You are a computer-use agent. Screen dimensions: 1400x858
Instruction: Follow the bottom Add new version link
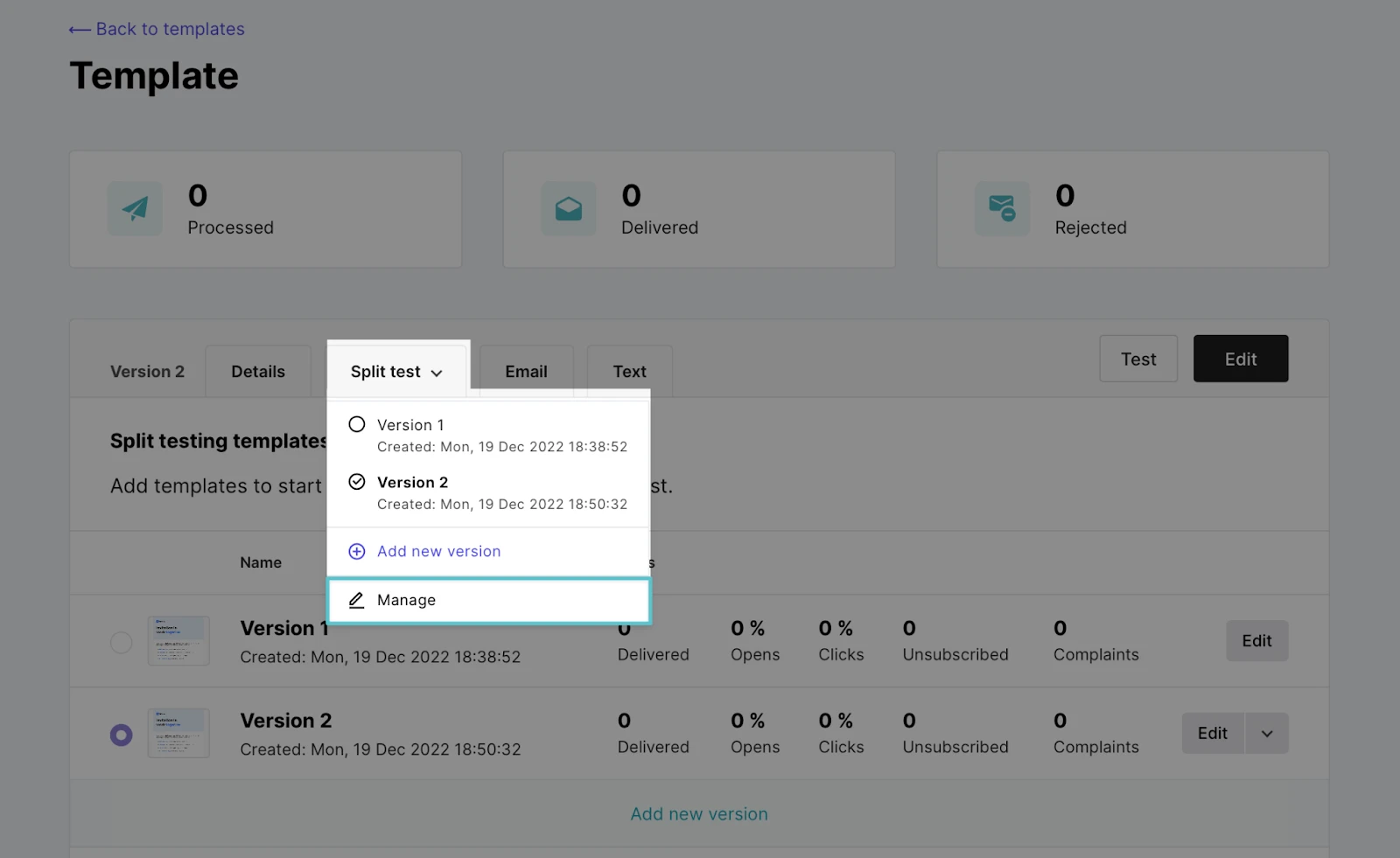(x=699, y=814)
